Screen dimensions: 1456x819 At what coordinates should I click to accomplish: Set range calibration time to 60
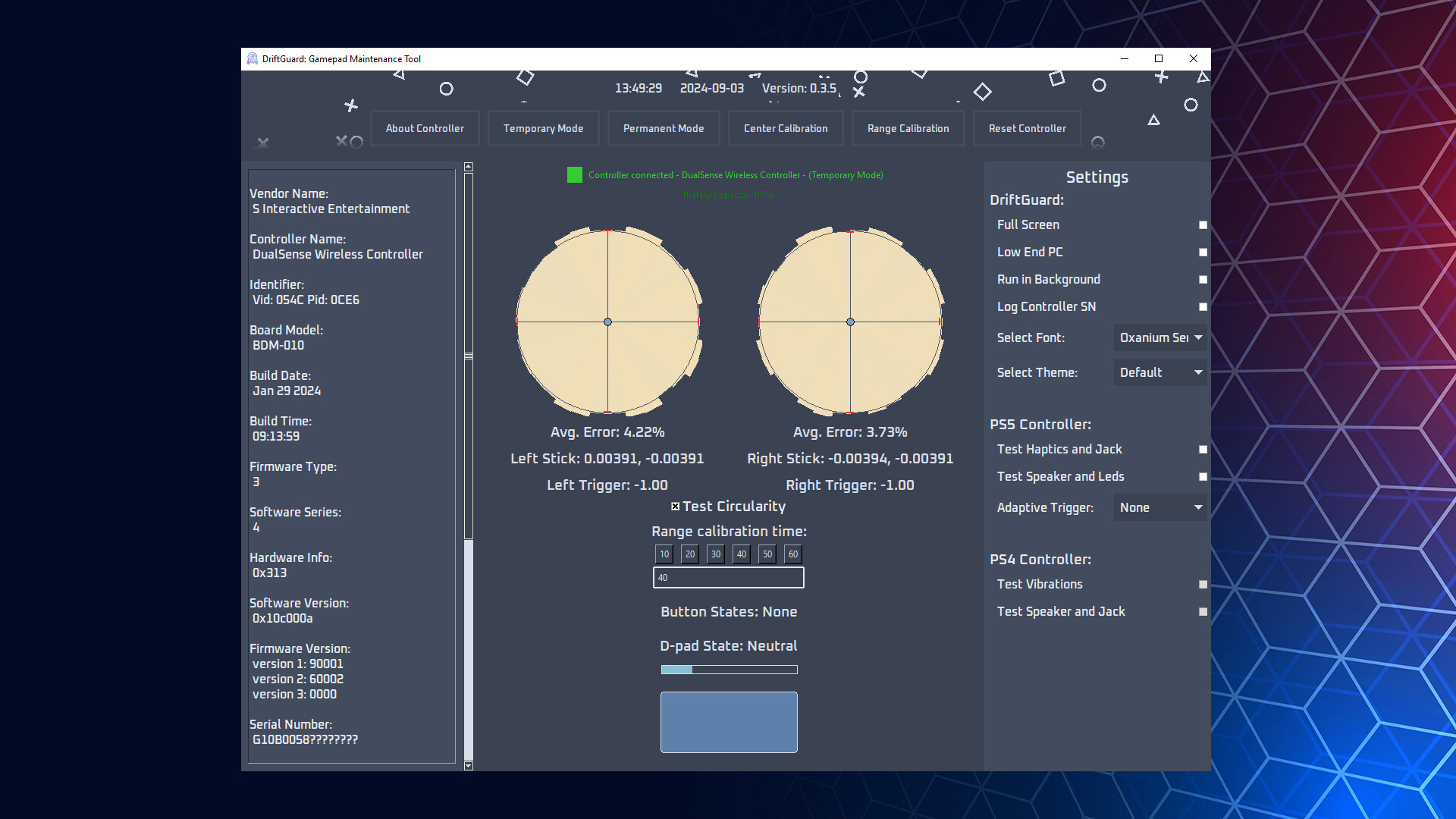point(792,554)
